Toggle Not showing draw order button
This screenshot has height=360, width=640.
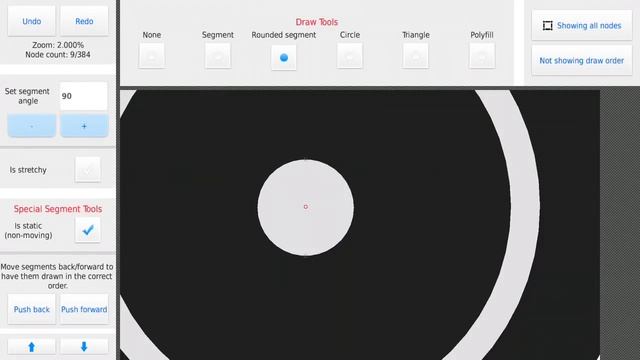[x=582, y=60]
